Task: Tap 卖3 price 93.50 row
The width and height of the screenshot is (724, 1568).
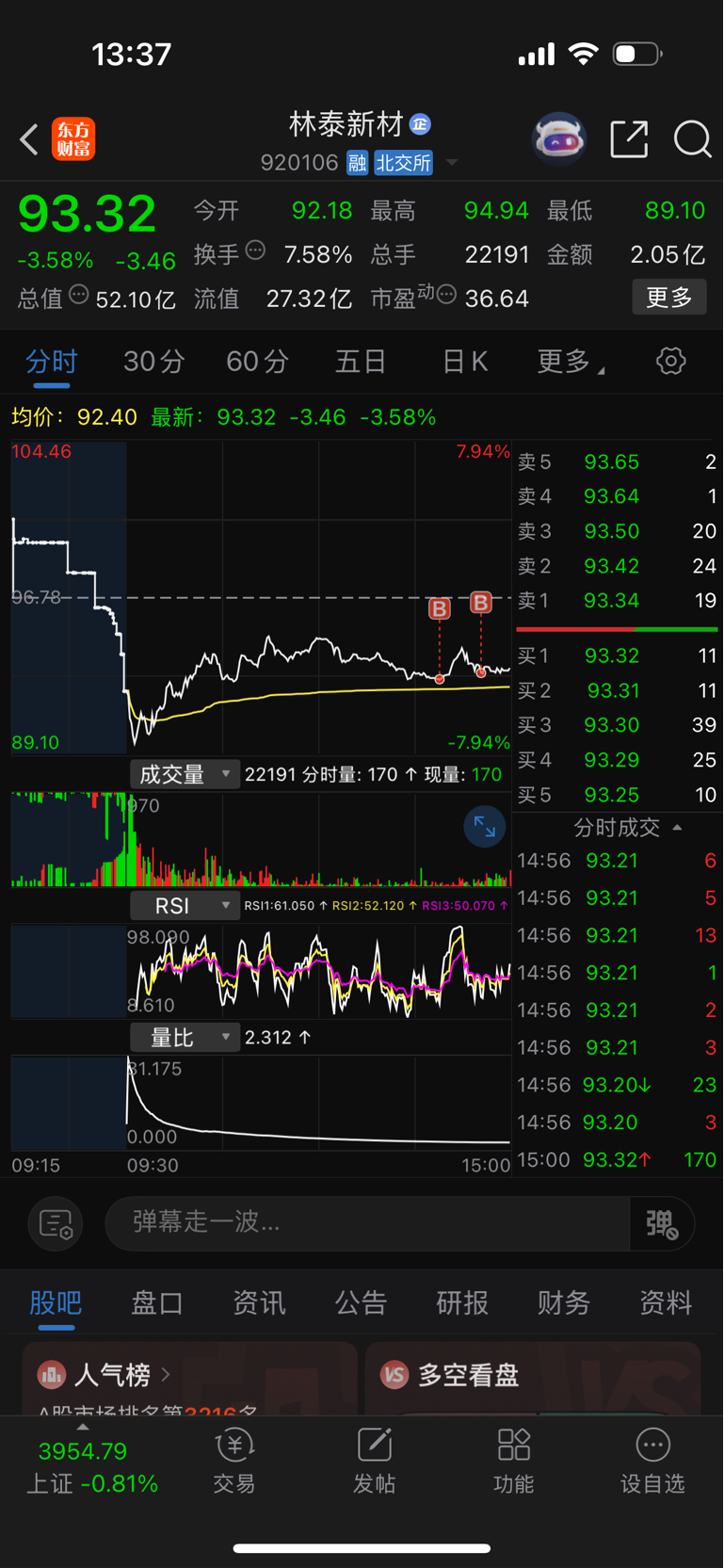Action: tap(617, 531)
